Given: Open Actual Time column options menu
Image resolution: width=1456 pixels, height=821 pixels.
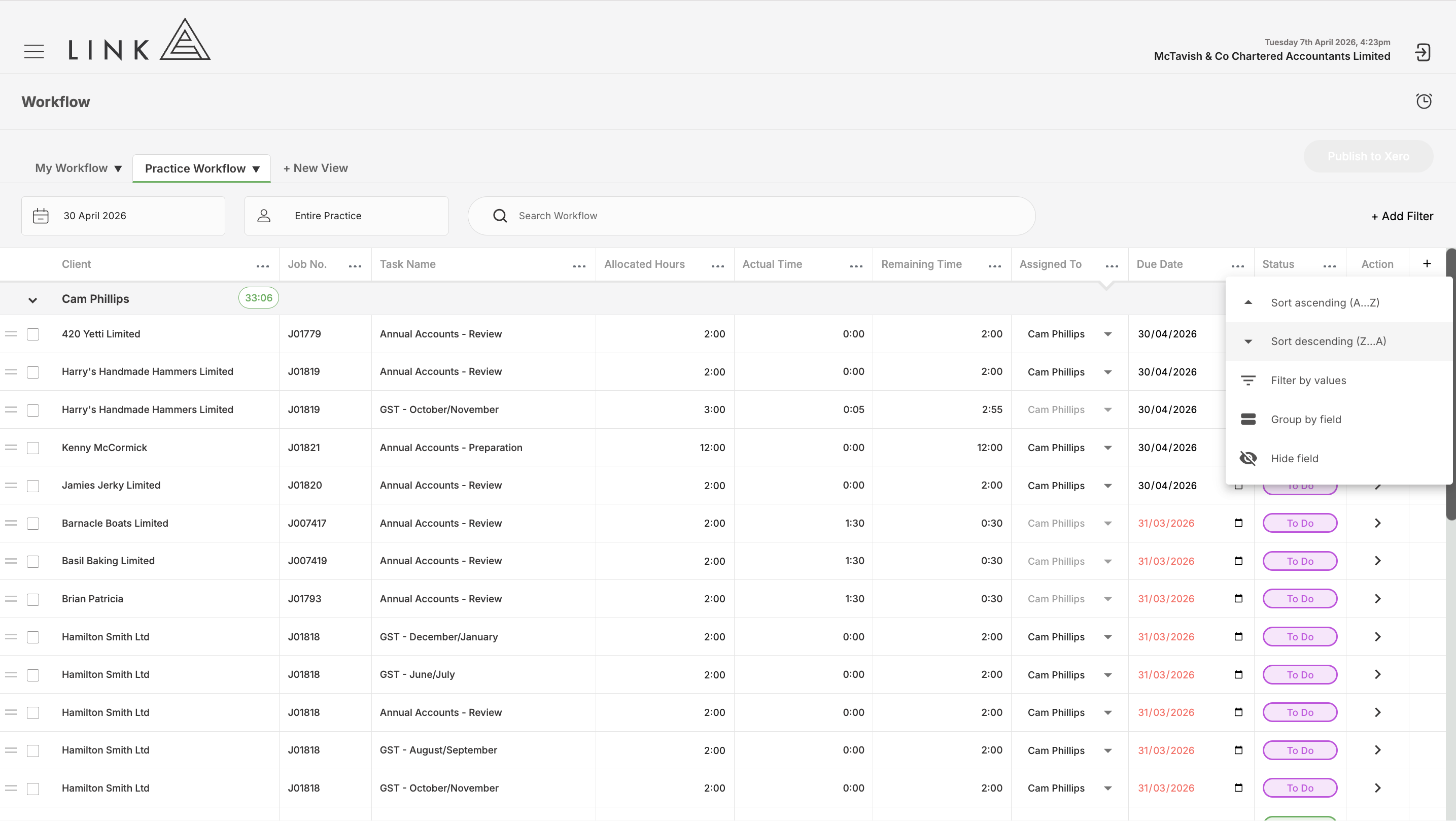Looking at the screenshot, I should pyautogui.click(x=856, y=266).
